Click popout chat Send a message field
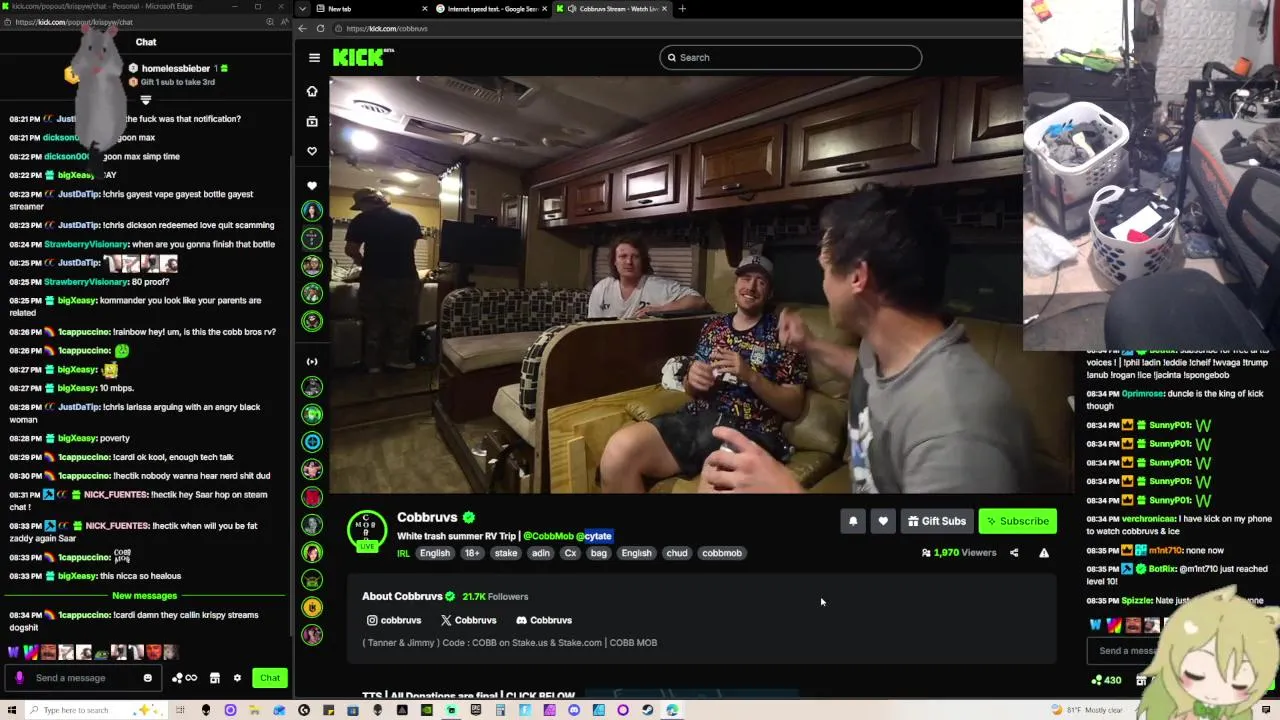 (85, 678)
